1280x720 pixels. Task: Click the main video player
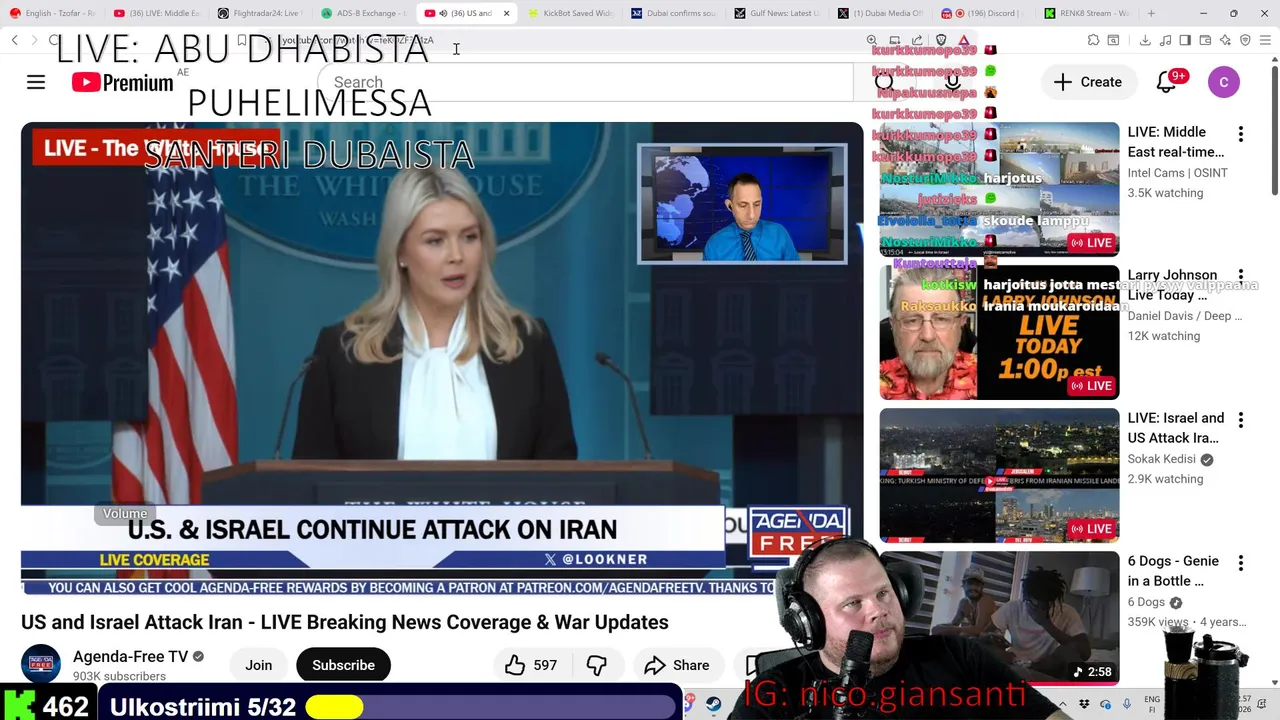pos(442,358)
